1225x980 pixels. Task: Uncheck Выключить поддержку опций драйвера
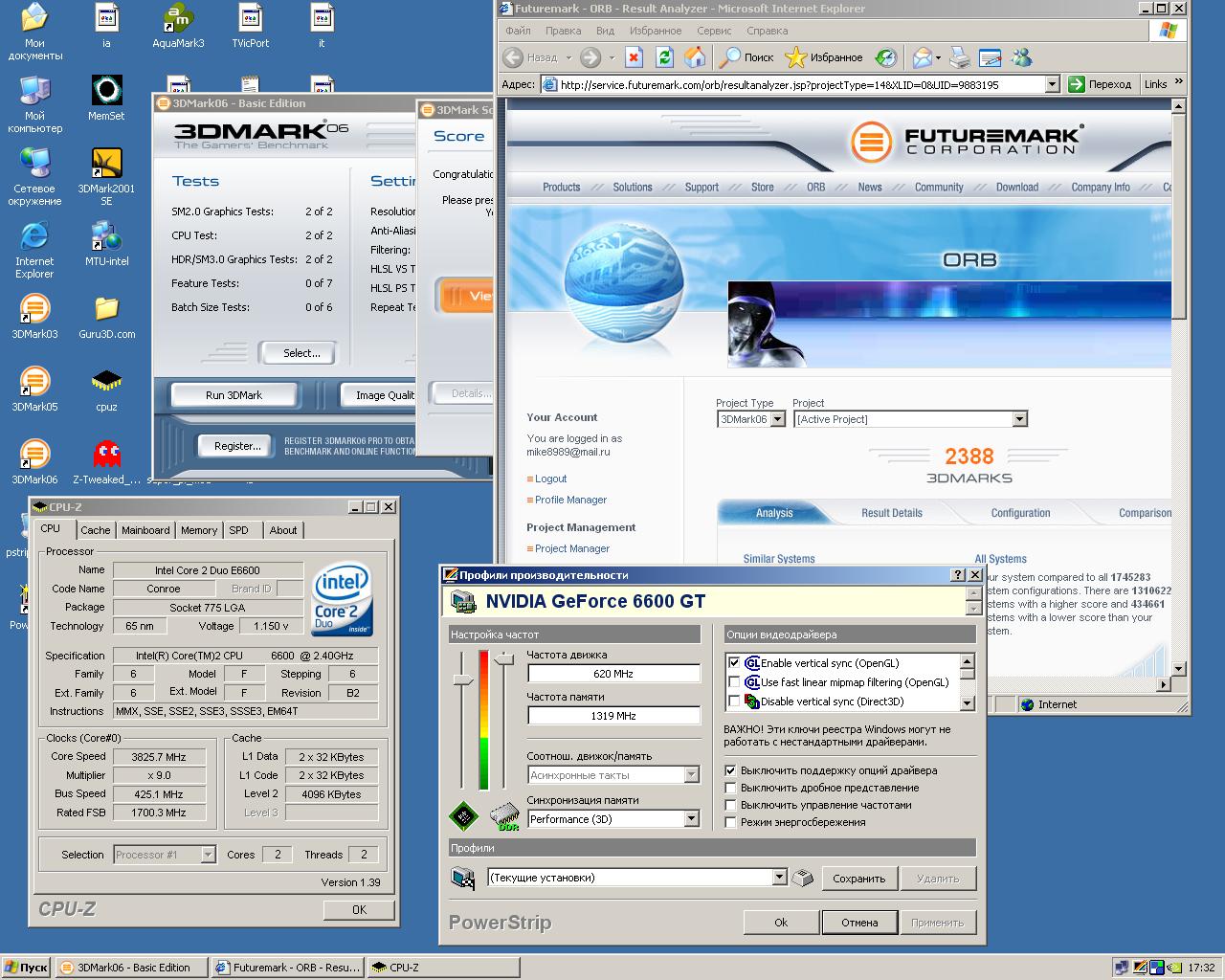pyautogui.click(x=731, y=770)
